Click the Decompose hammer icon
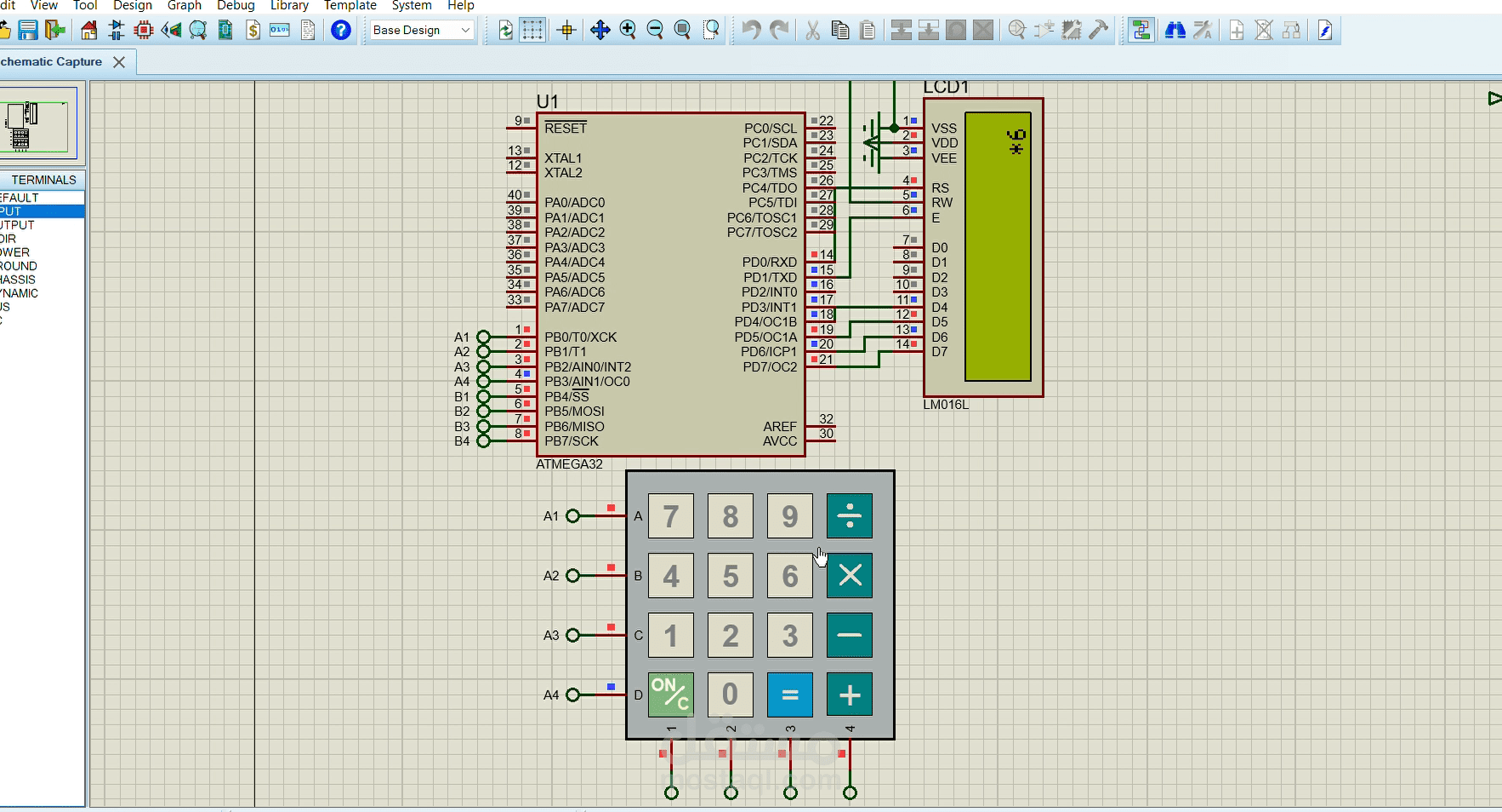Image resolution: width=1502 pixels, height=812 pixels. 1099,31
